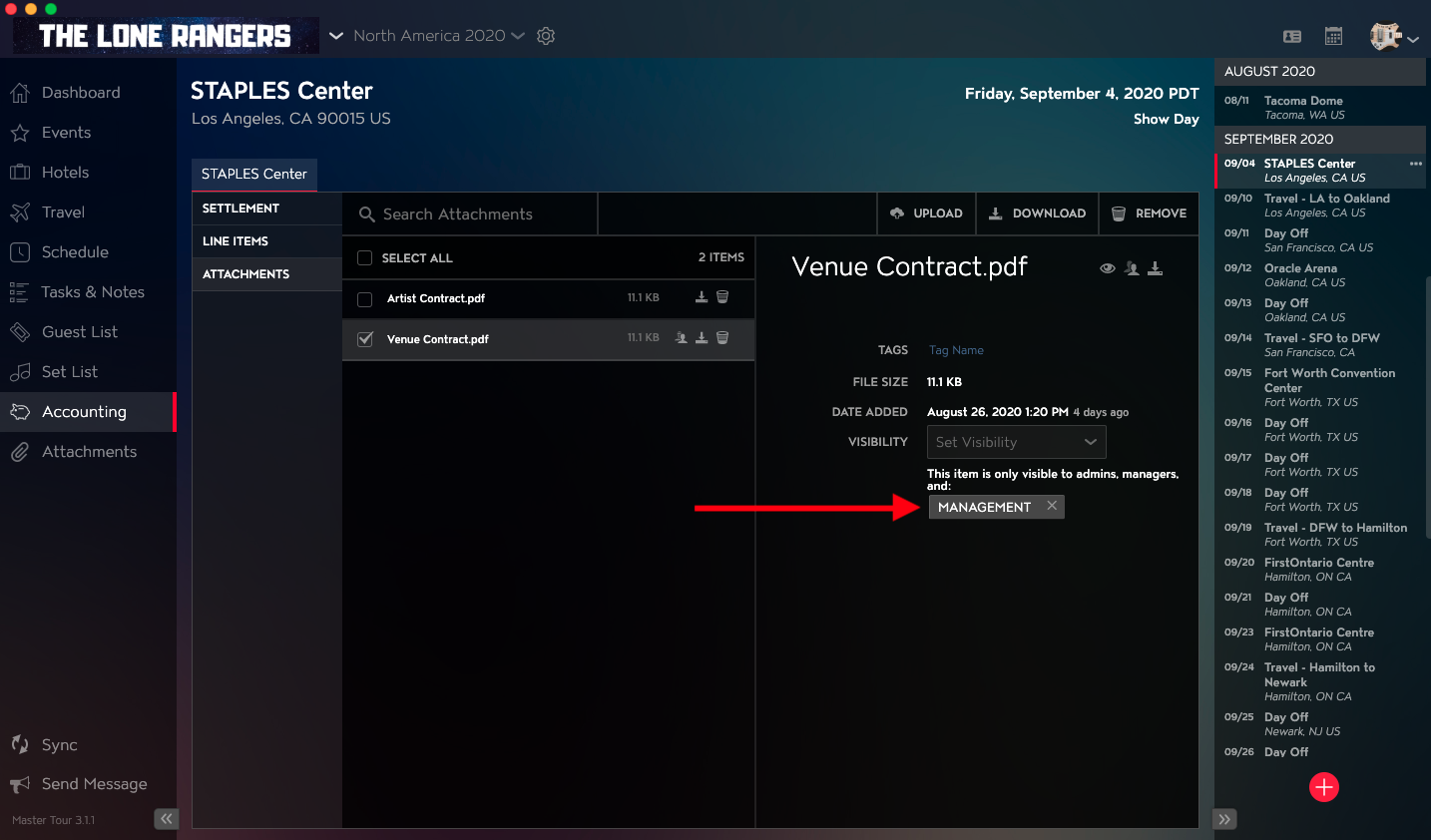Check the Artist Contract.pdf checkbox
The height and width of the screenshot is (840, 1431).
click(365, 299)
